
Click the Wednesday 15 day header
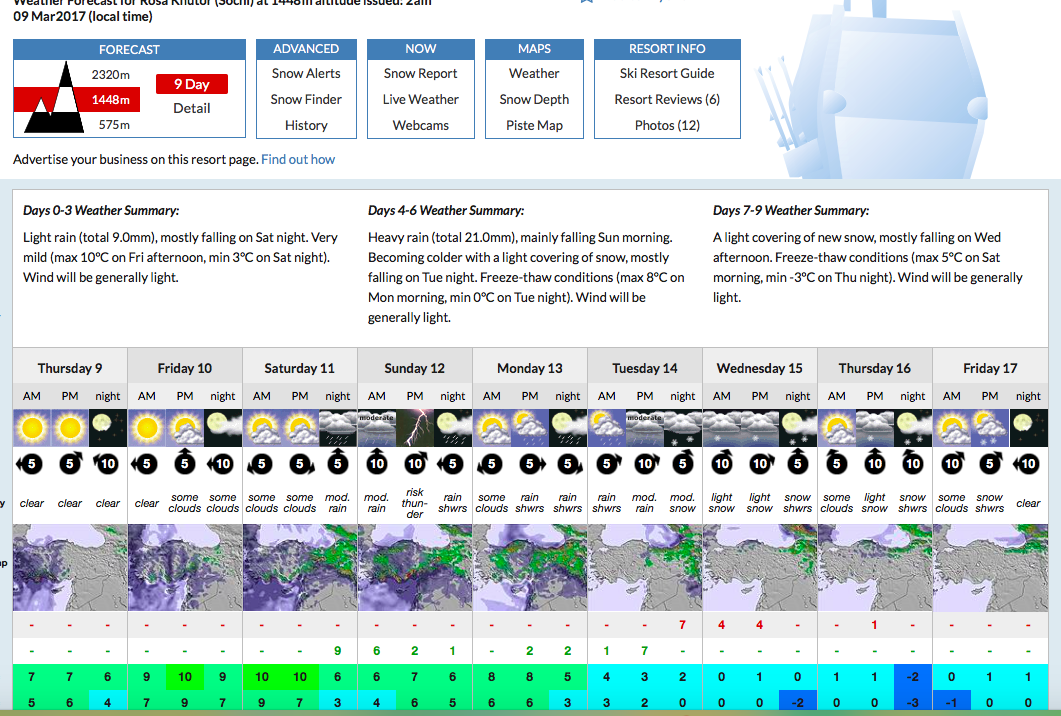pyautogui.click(x=760, y=368)
